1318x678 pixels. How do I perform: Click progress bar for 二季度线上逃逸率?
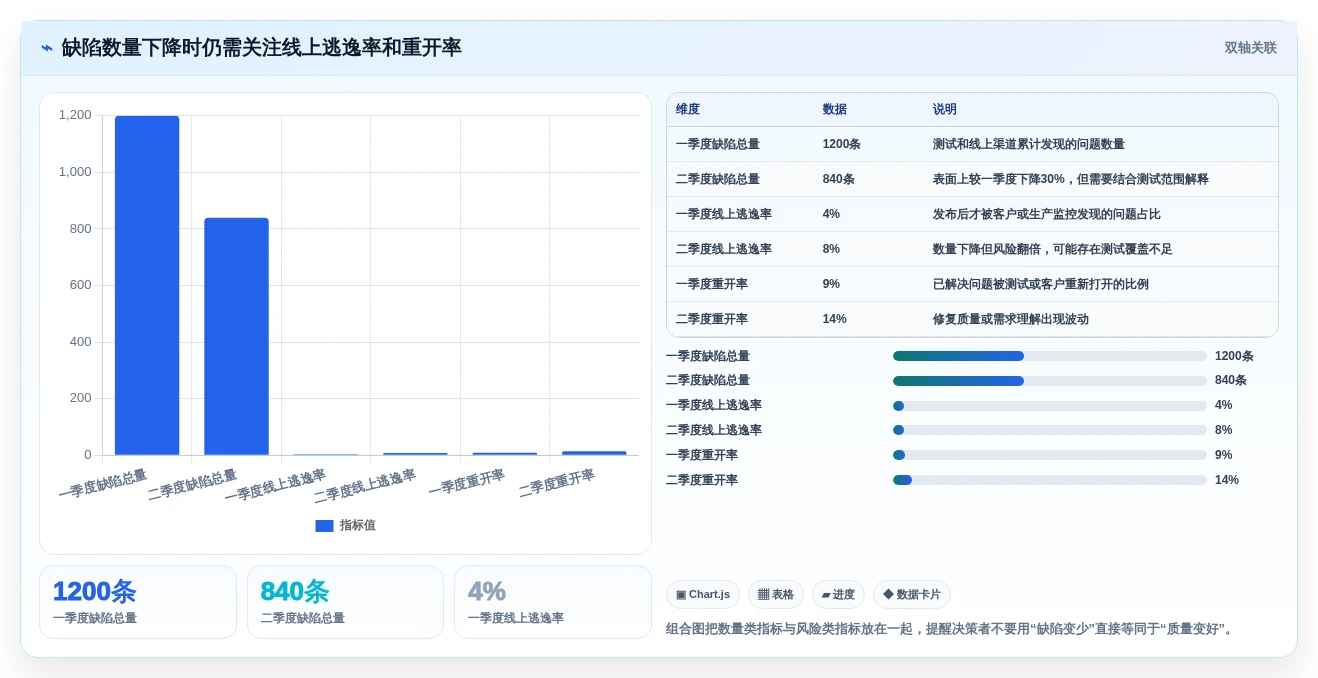click(x=1050, y=430)
